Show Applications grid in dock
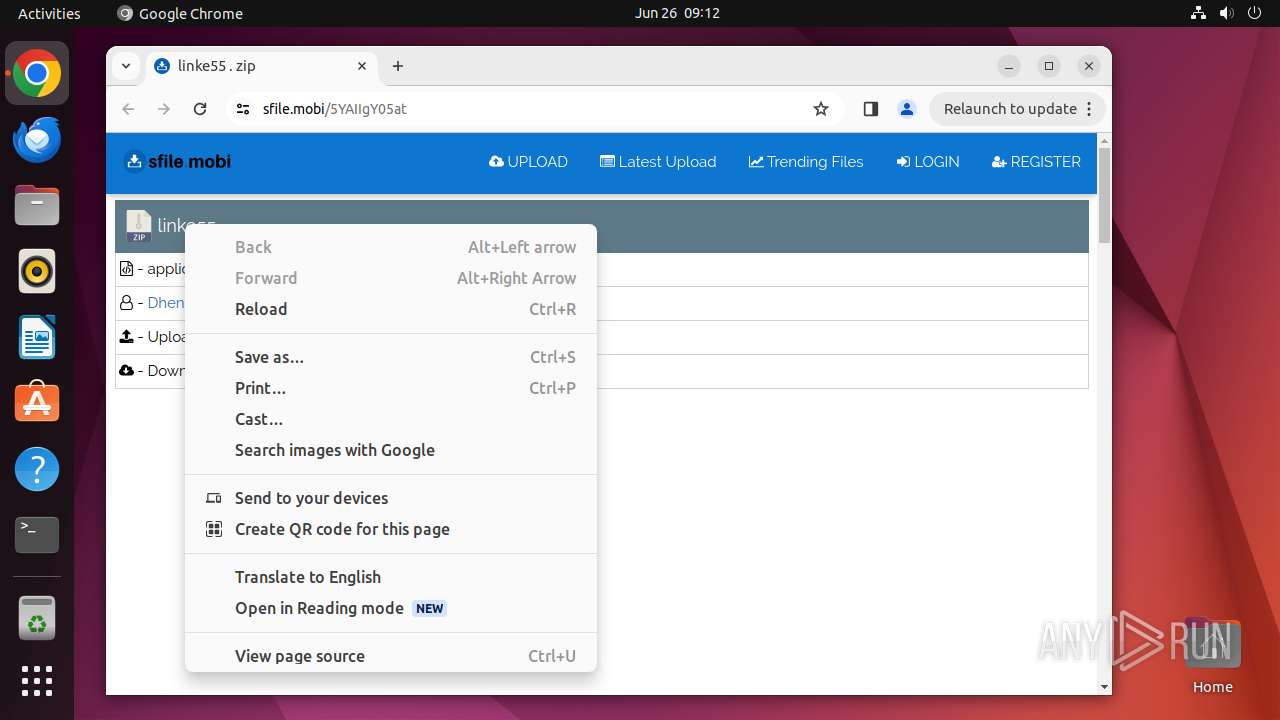The width and height of the screenshot is (1280, 720). pos(37,681)
